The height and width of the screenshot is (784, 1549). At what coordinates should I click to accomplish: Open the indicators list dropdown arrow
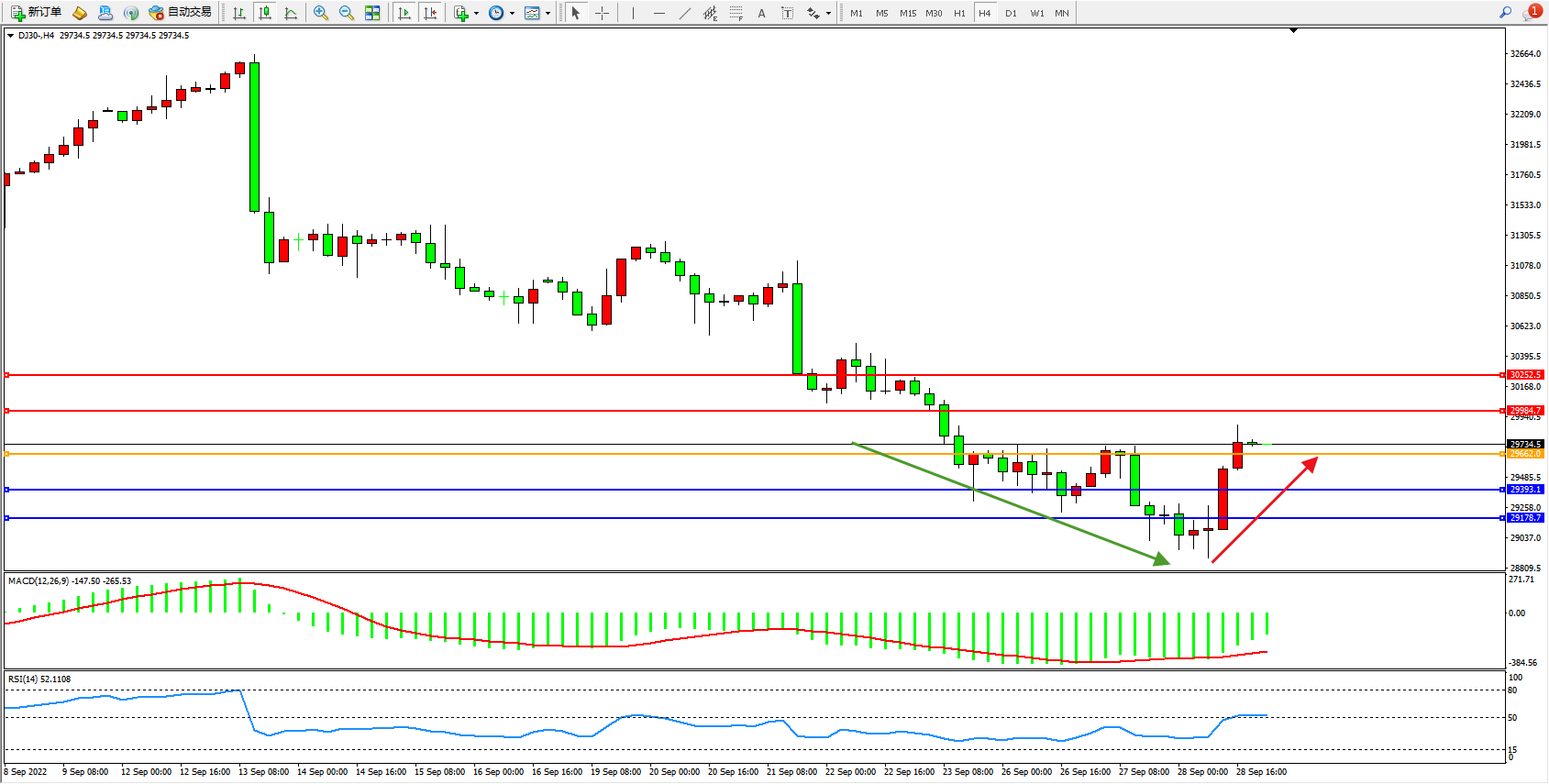coord(476,14)
